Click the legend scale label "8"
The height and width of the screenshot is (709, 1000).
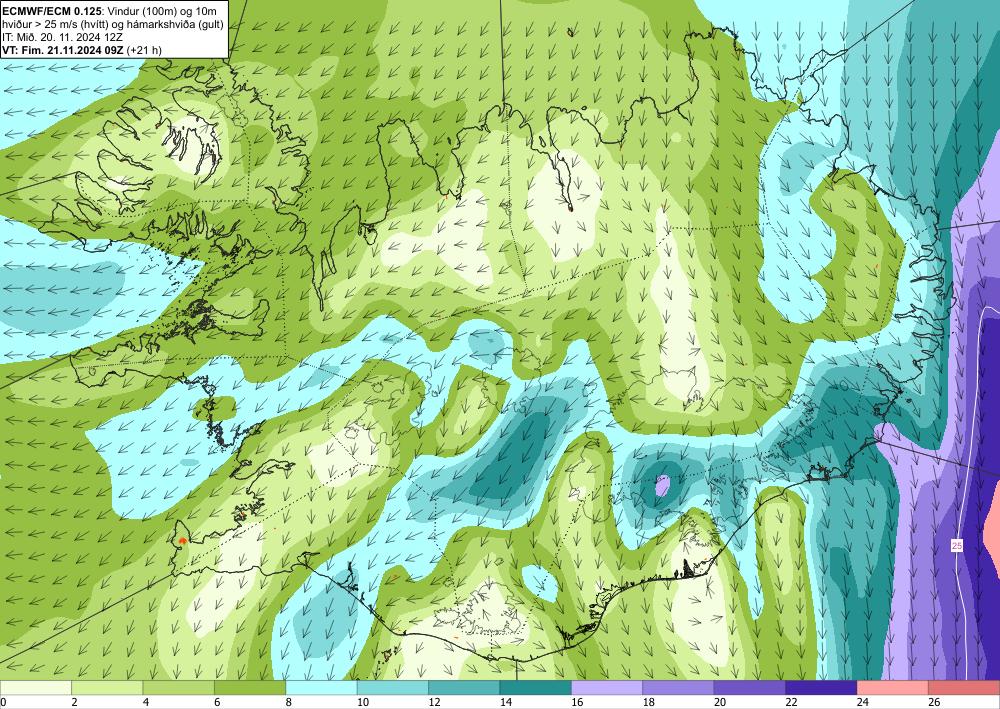288,702
